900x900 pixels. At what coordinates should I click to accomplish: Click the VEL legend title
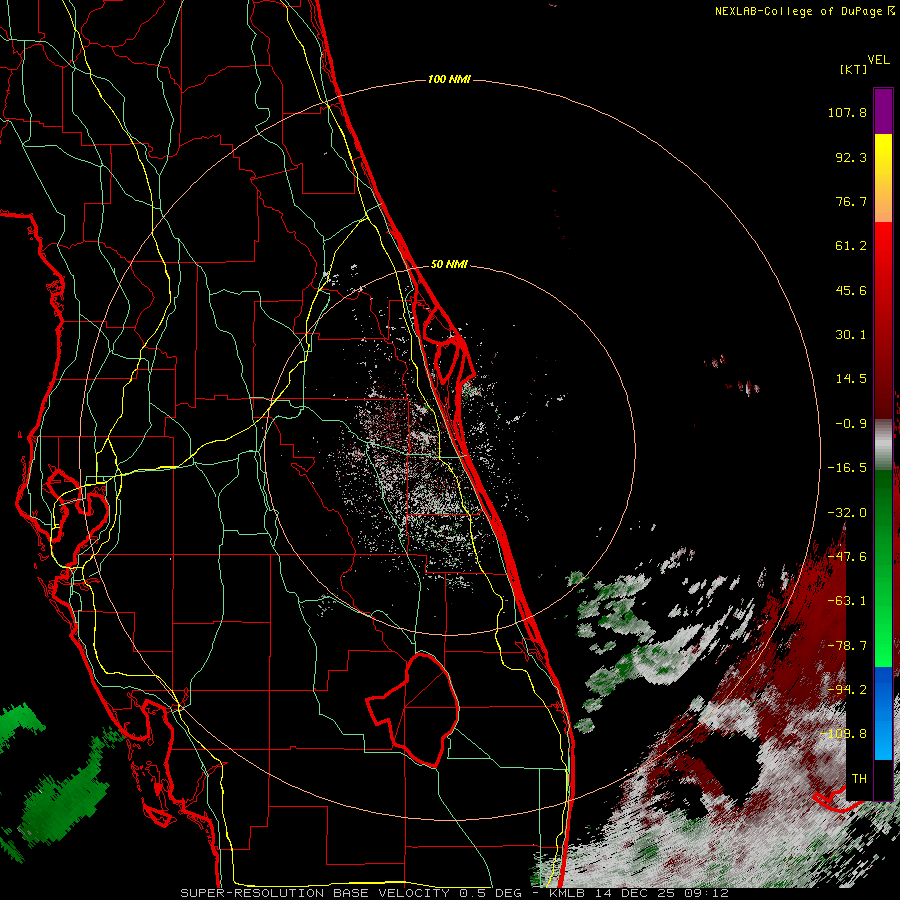(878, 59)
